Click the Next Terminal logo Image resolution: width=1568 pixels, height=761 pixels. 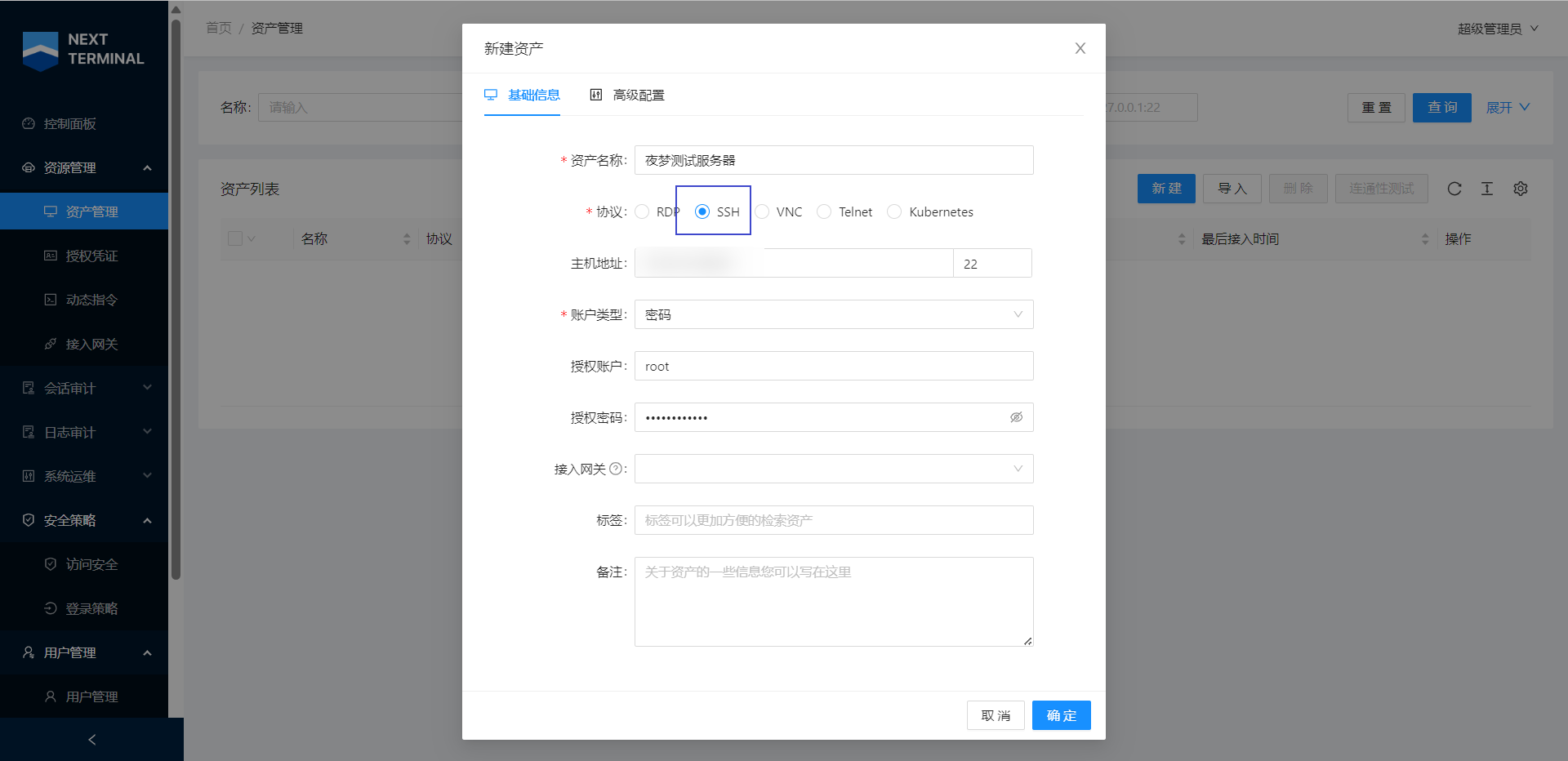[x=83, y=50]
